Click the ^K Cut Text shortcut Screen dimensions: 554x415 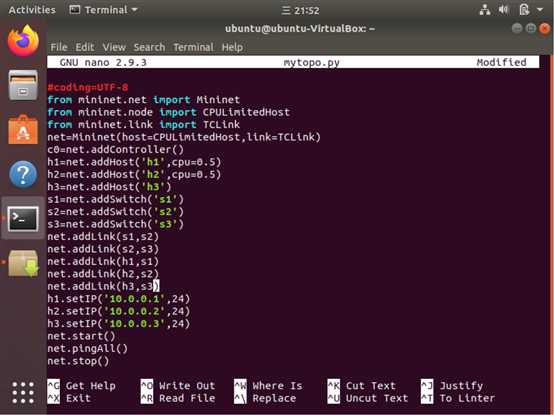(x=362, y=386)
